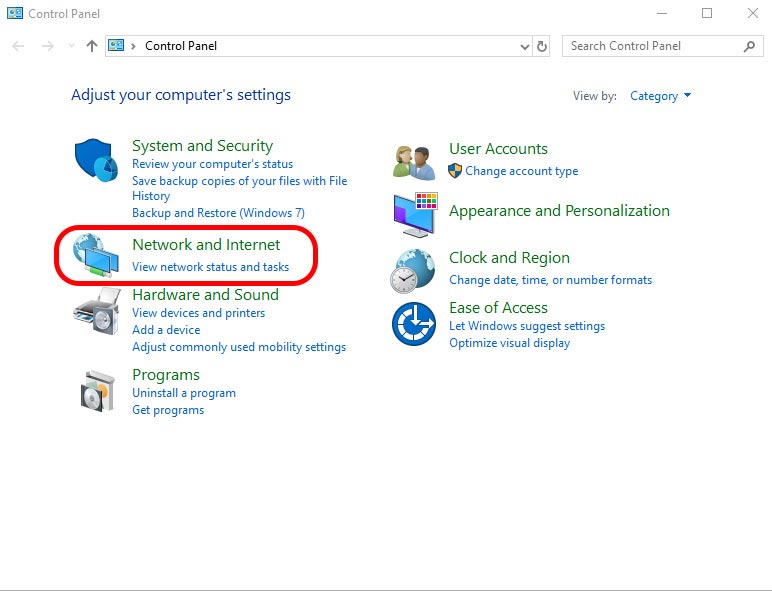This screenshot has width=772, height=591.
Task: Open Clock and Region category
Action: click(x=510, y=258)
